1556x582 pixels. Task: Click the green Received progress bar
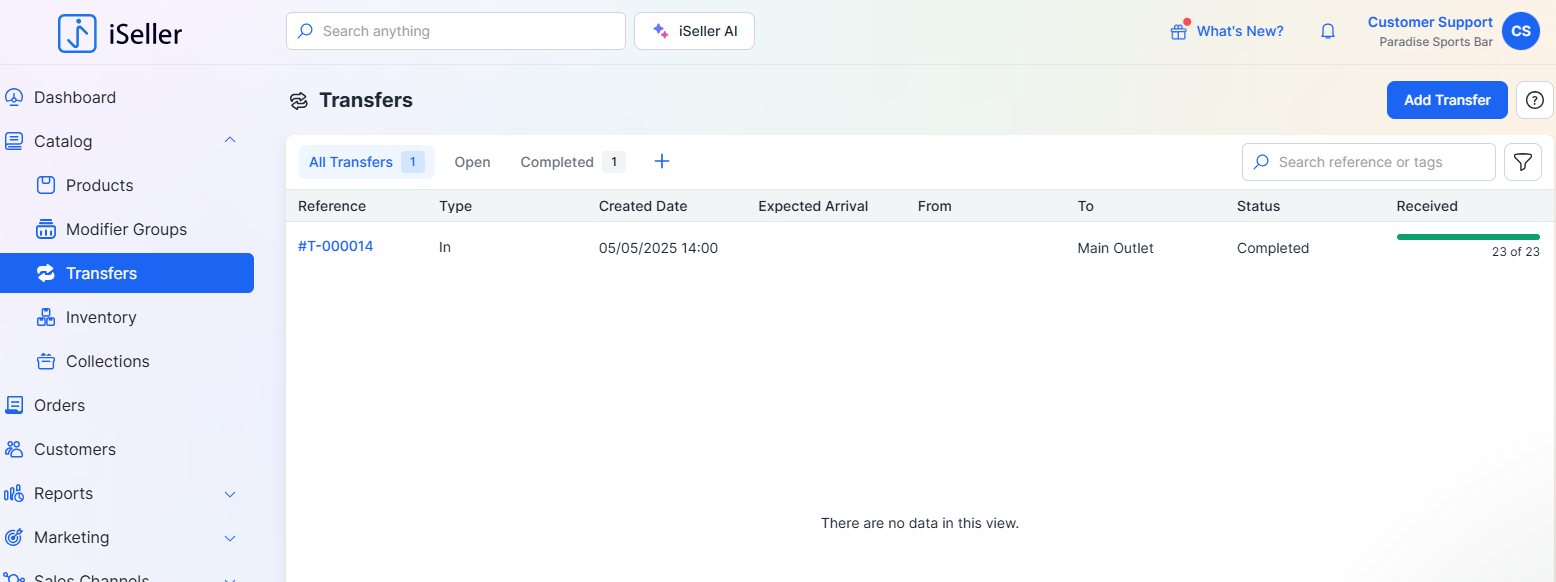click(1467, 237)
